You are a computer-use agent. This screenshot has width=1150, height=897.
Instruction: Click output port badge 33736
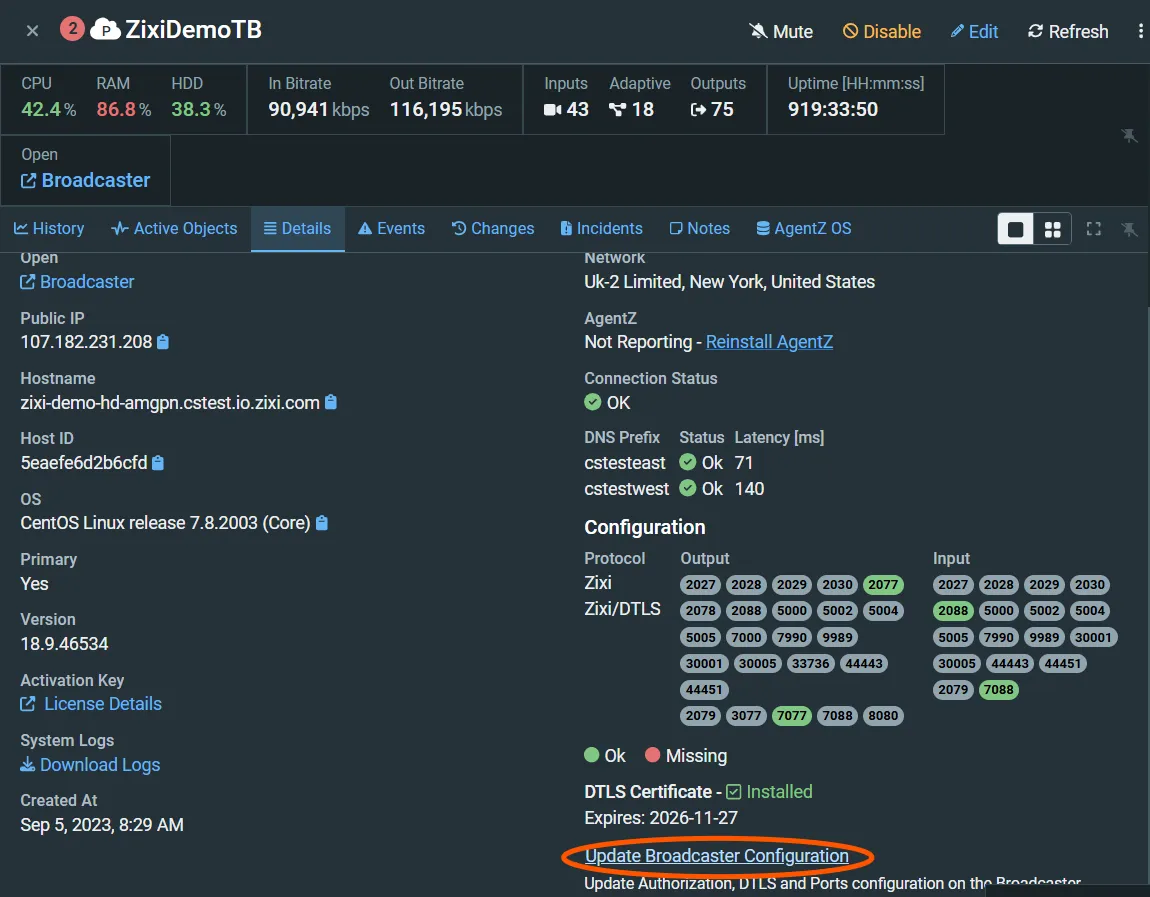810,663
